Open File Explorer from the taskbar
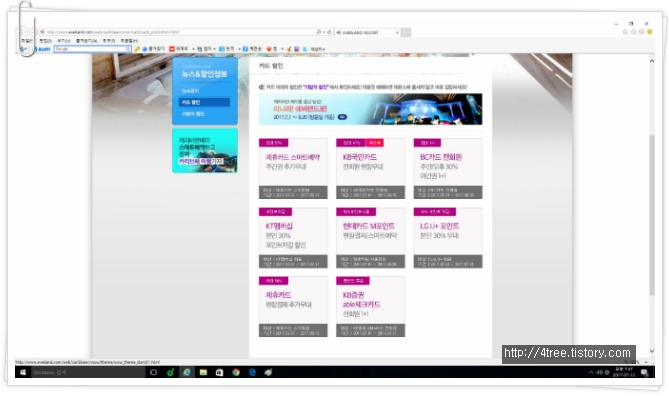 pyautogui.click(x=203, y=373)
